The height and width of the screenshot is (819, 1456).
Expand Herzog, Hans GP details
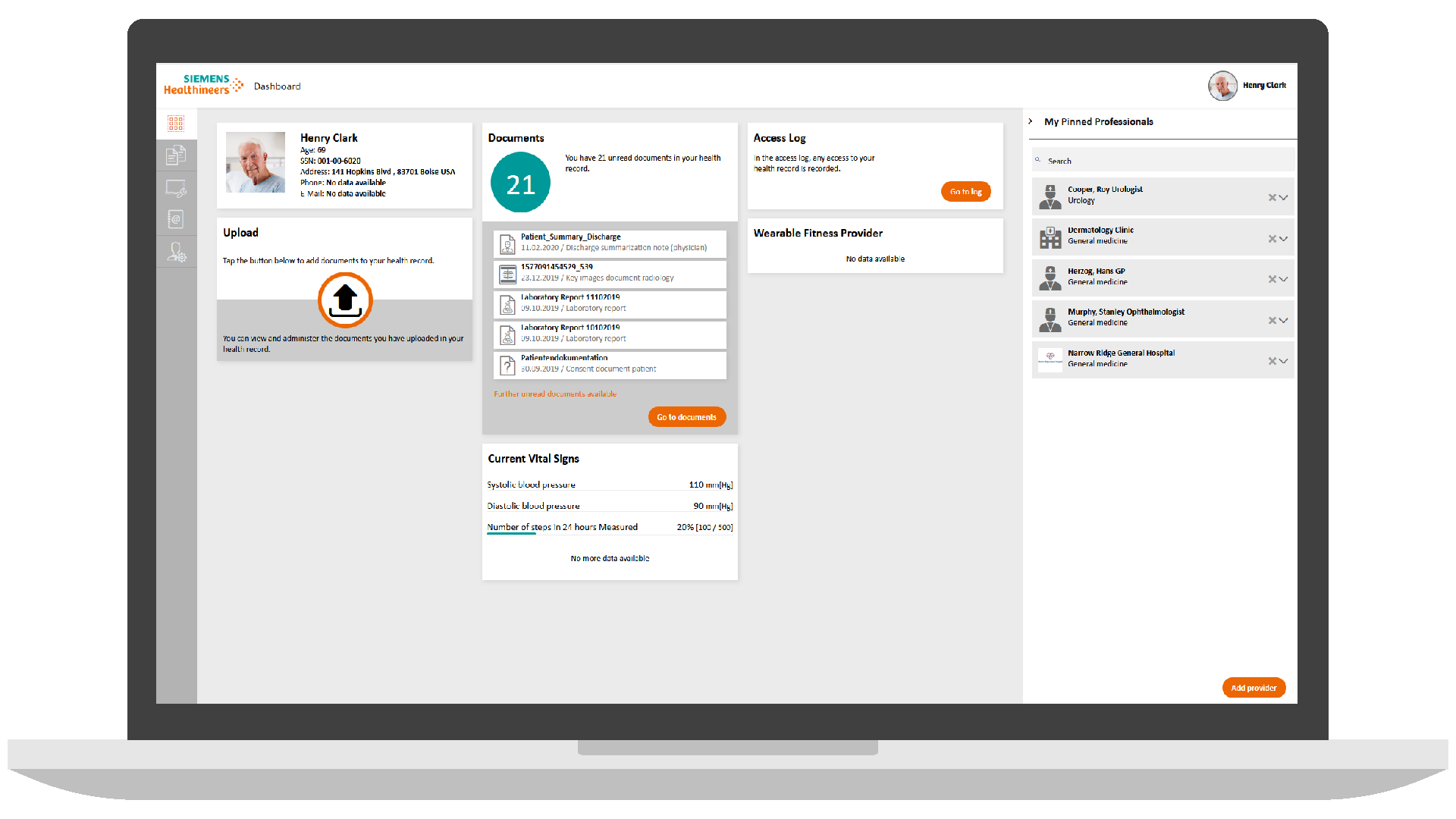(1284, 280)
